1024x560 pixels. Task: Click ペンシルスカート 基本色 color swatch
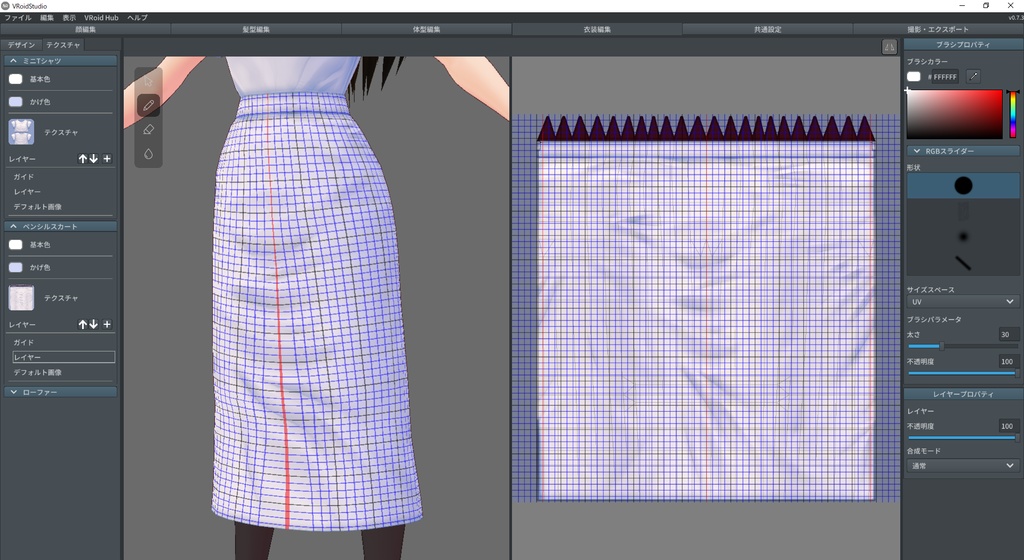pos(16,245)
